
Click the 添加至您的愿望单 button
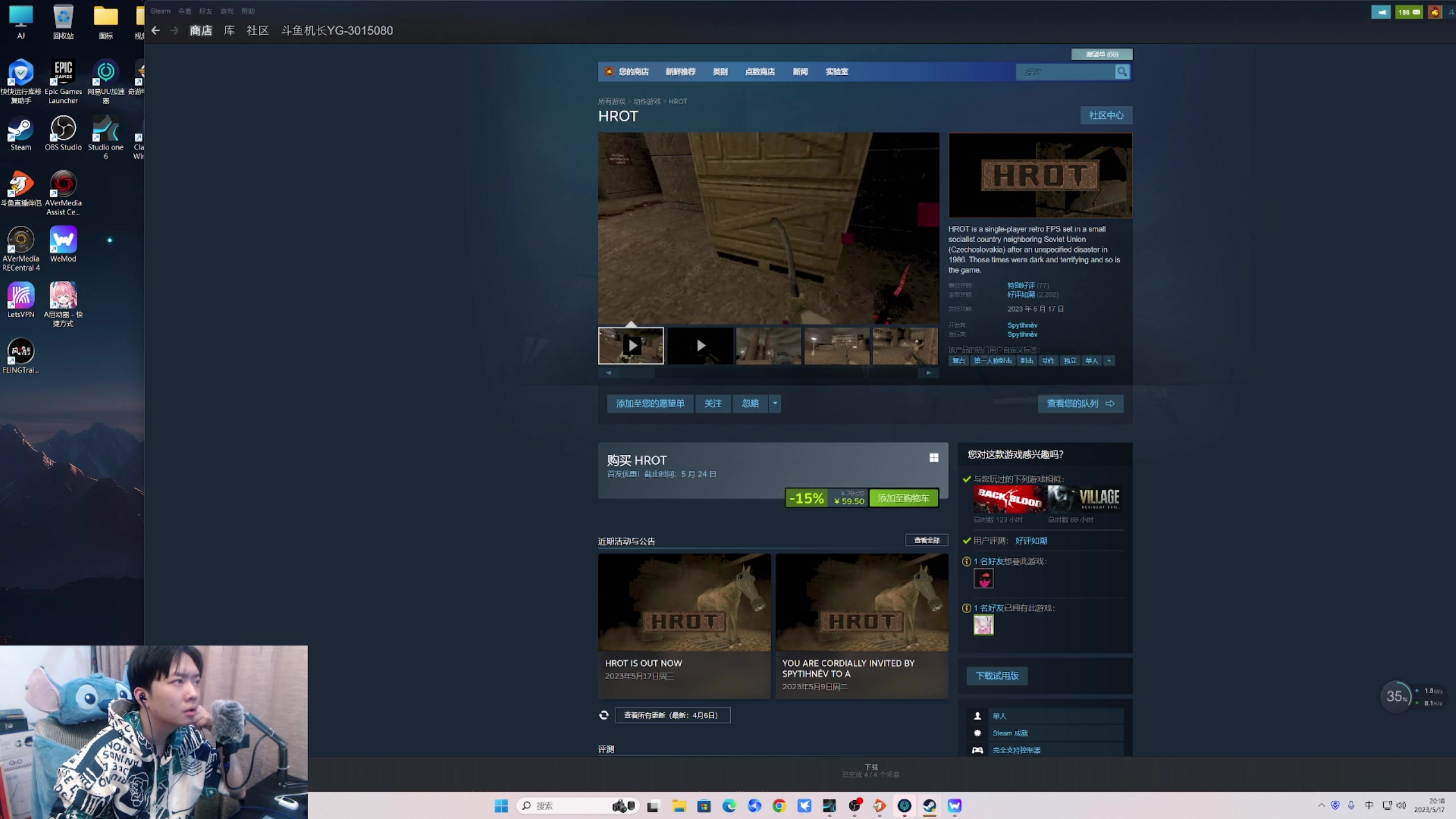(x=650, y=403)
